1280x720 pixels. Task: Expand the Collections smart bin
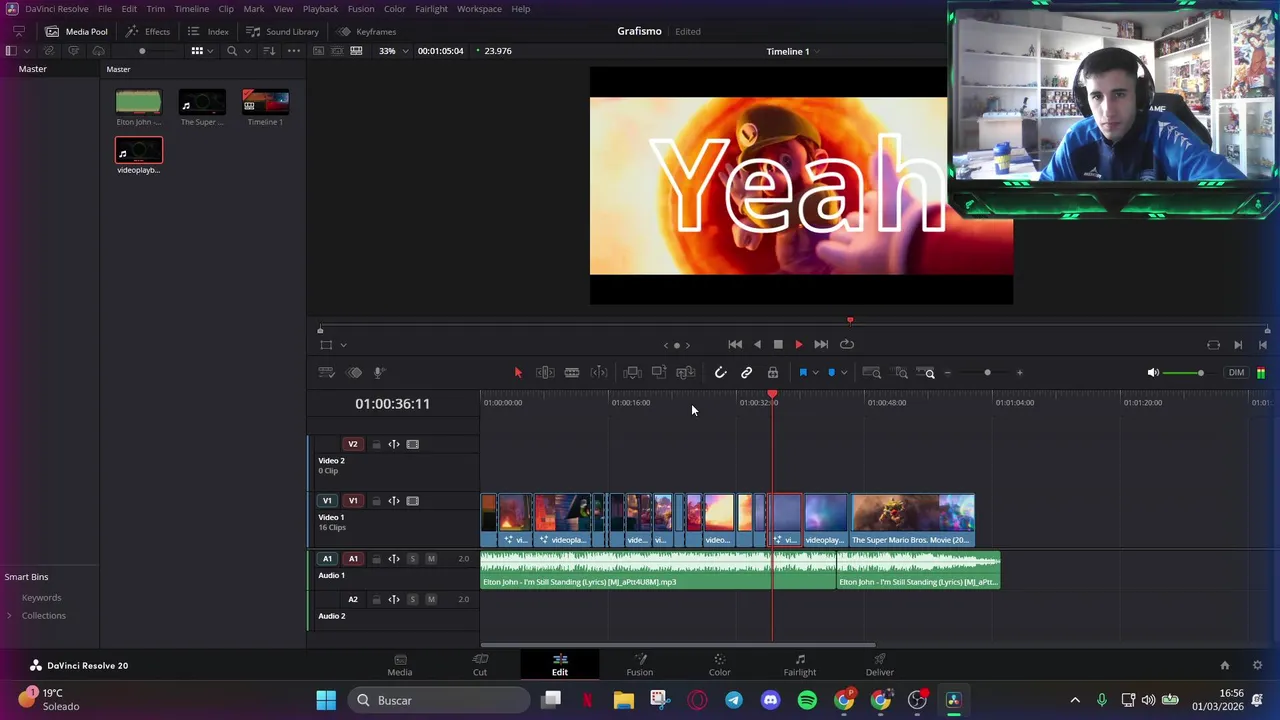[9, 616]
